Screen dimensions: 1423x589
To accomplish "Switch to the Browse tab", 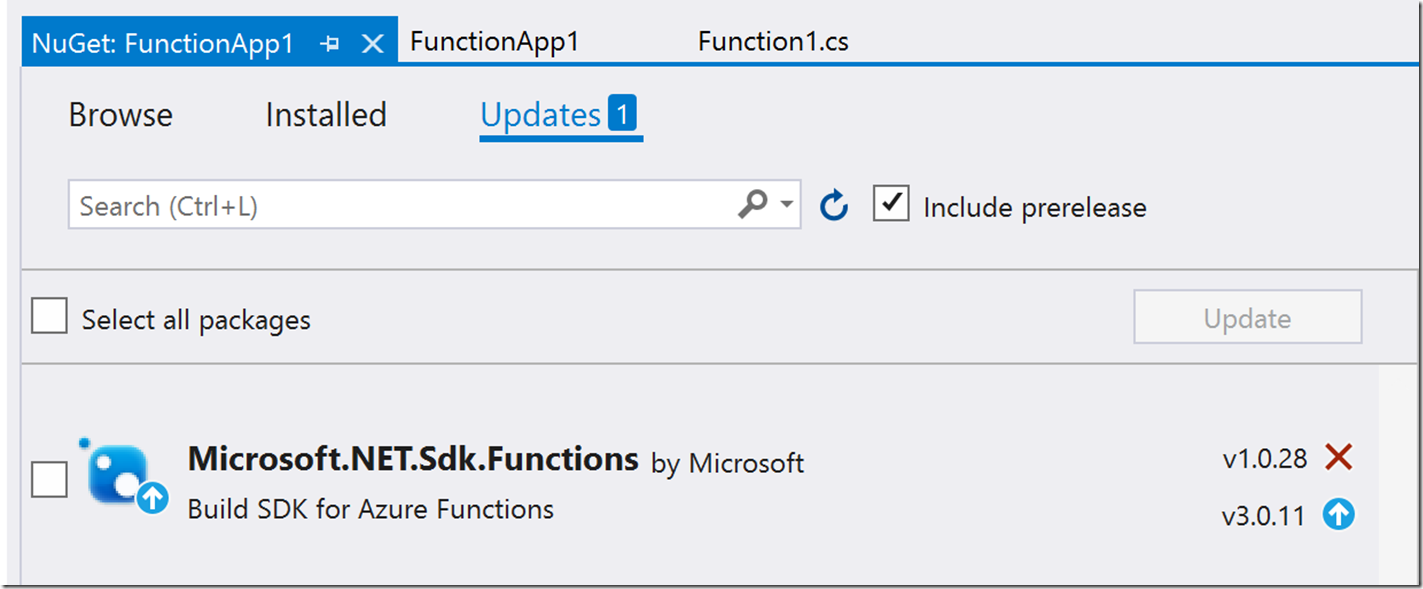I will pyautogui.click(x=121, y=115).
